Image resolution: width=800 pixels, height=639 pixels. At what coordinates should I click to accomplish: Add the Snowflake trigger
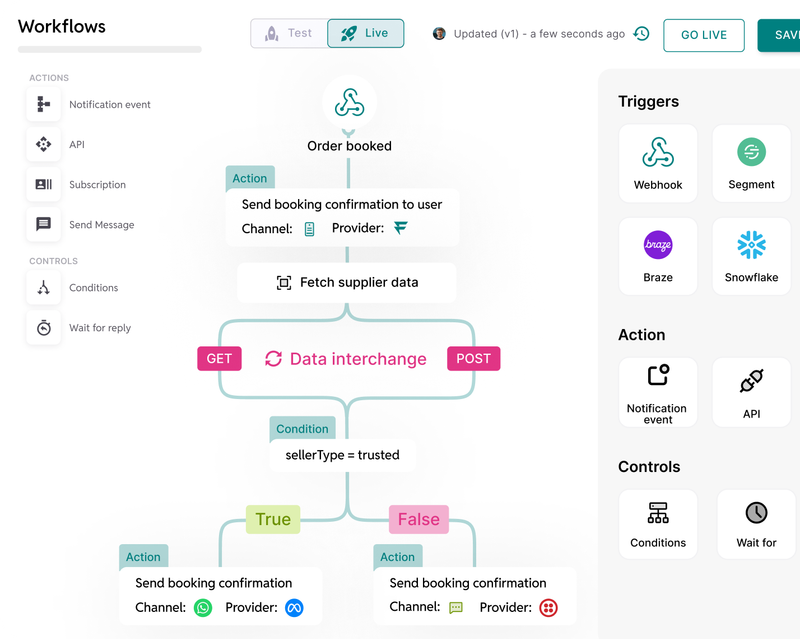point(751,256)
